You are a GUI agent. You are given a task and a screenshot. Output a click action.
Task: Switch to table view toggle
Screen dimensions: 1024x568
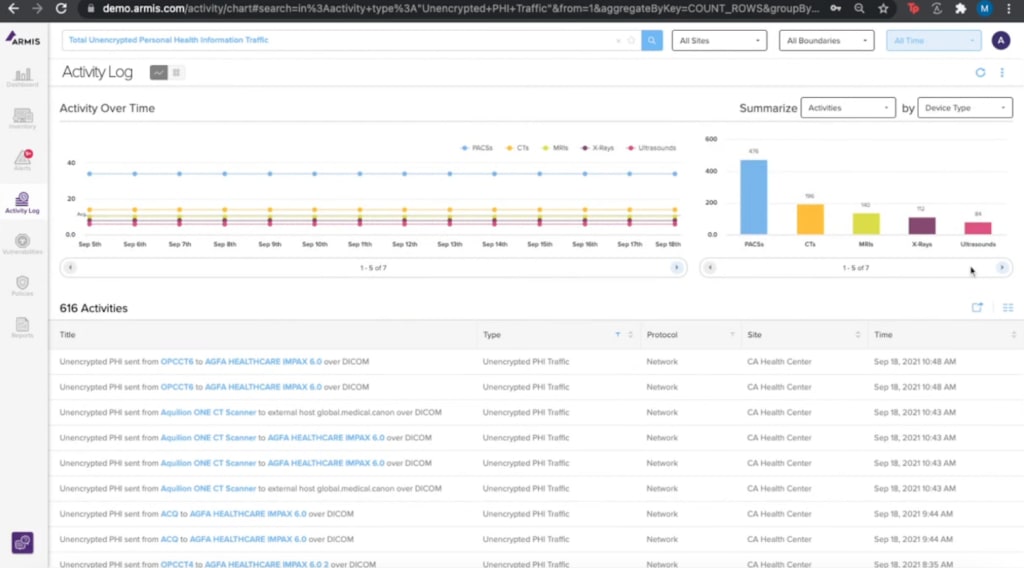[176, 72]
